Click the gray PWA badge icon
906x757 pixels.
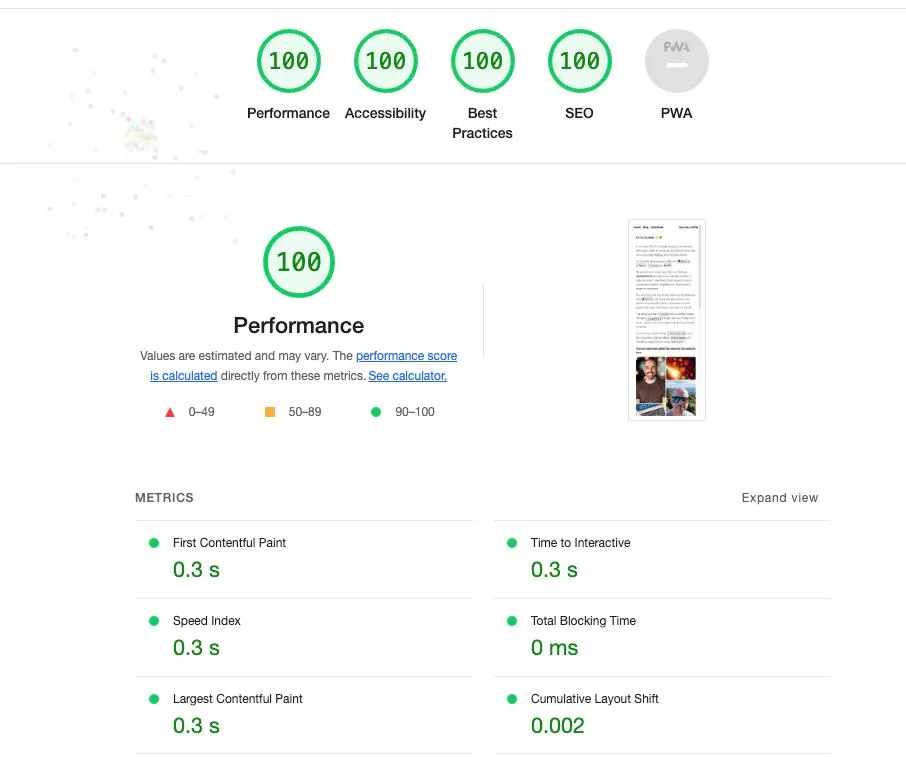pyautogui.click(x=676, y=61)
